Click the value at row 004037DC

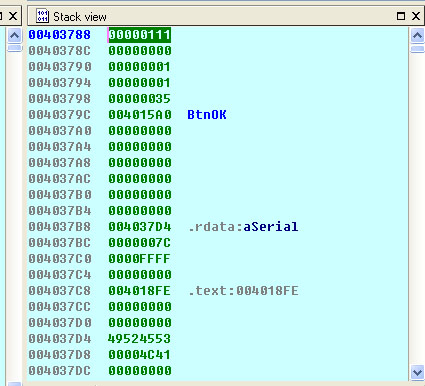coord(140,371)
